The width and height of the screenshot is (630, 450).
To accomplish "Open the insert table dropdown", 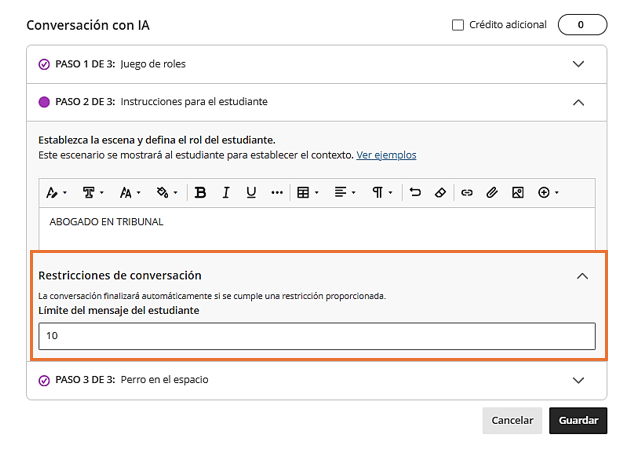I will click(308, 192).
